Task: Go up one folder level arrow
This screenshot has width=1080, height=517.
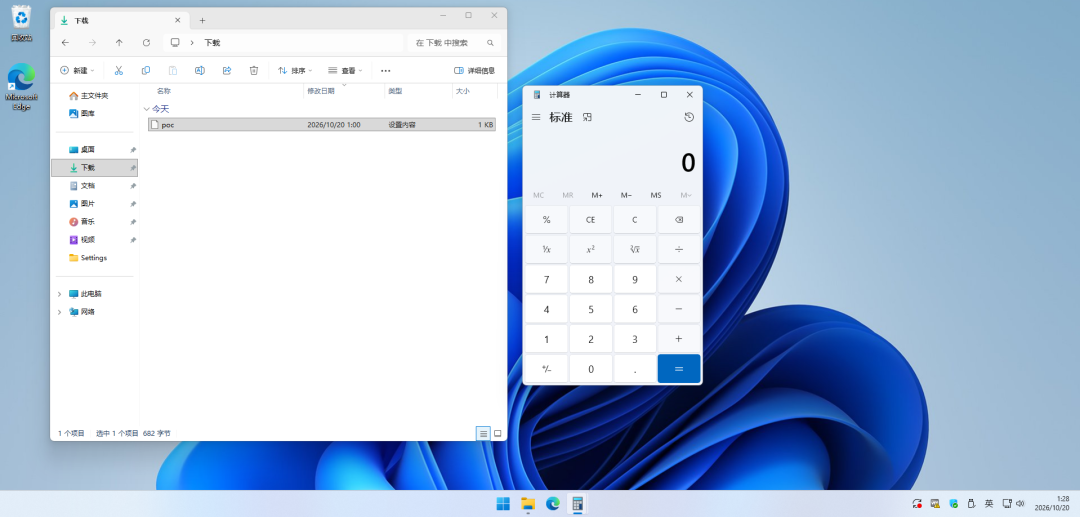Action: click(119, 43)
